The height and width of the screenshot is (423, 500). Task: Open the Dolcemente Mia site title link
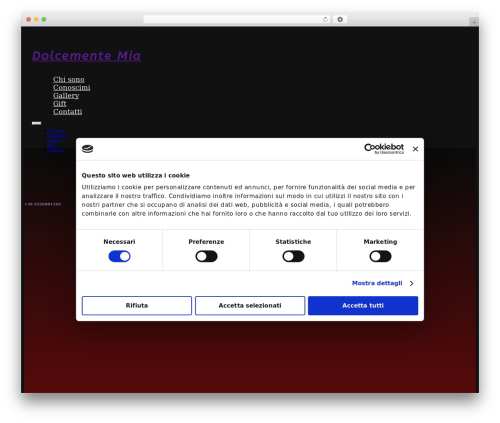point(86,56)
